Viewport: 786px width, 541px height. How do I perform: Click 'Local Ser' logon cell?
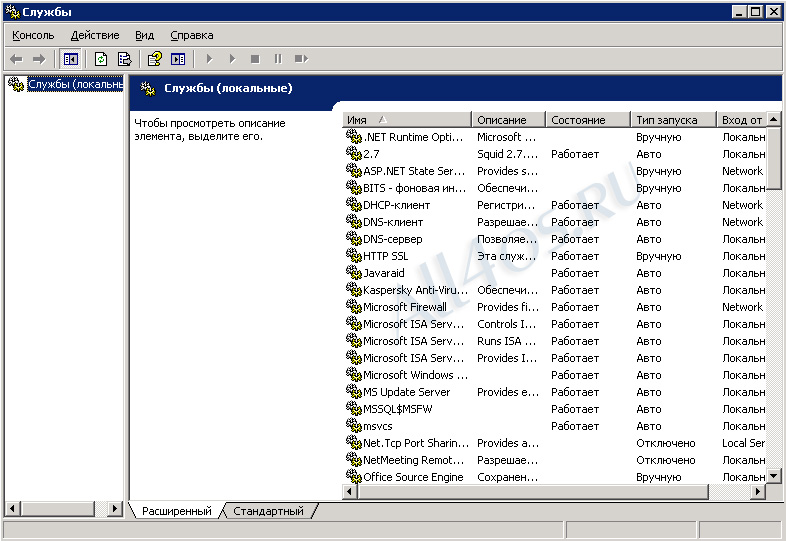[743, 443]
